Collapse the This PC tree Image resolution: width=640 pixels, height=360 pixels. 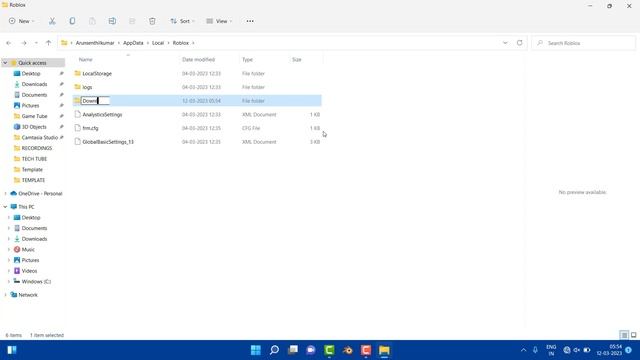coord(5,207)
